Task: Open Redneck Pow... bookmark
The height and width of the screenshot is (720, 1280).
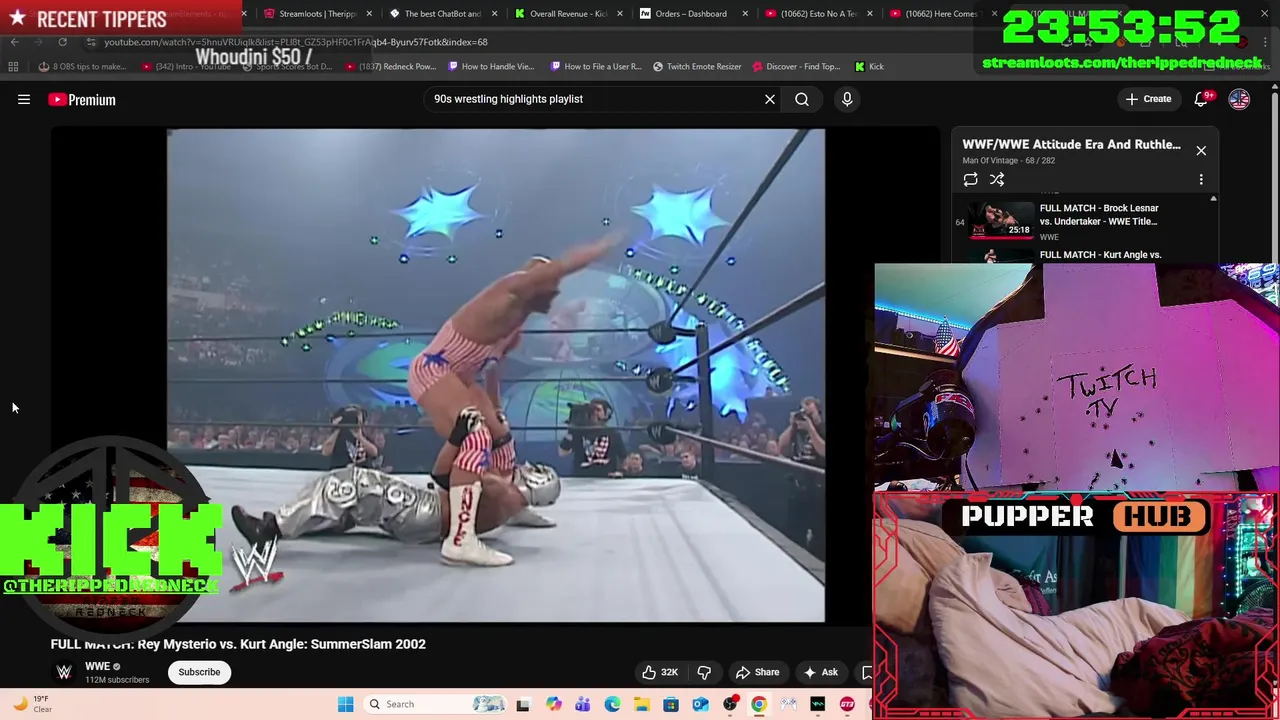Action: (391, 67)
